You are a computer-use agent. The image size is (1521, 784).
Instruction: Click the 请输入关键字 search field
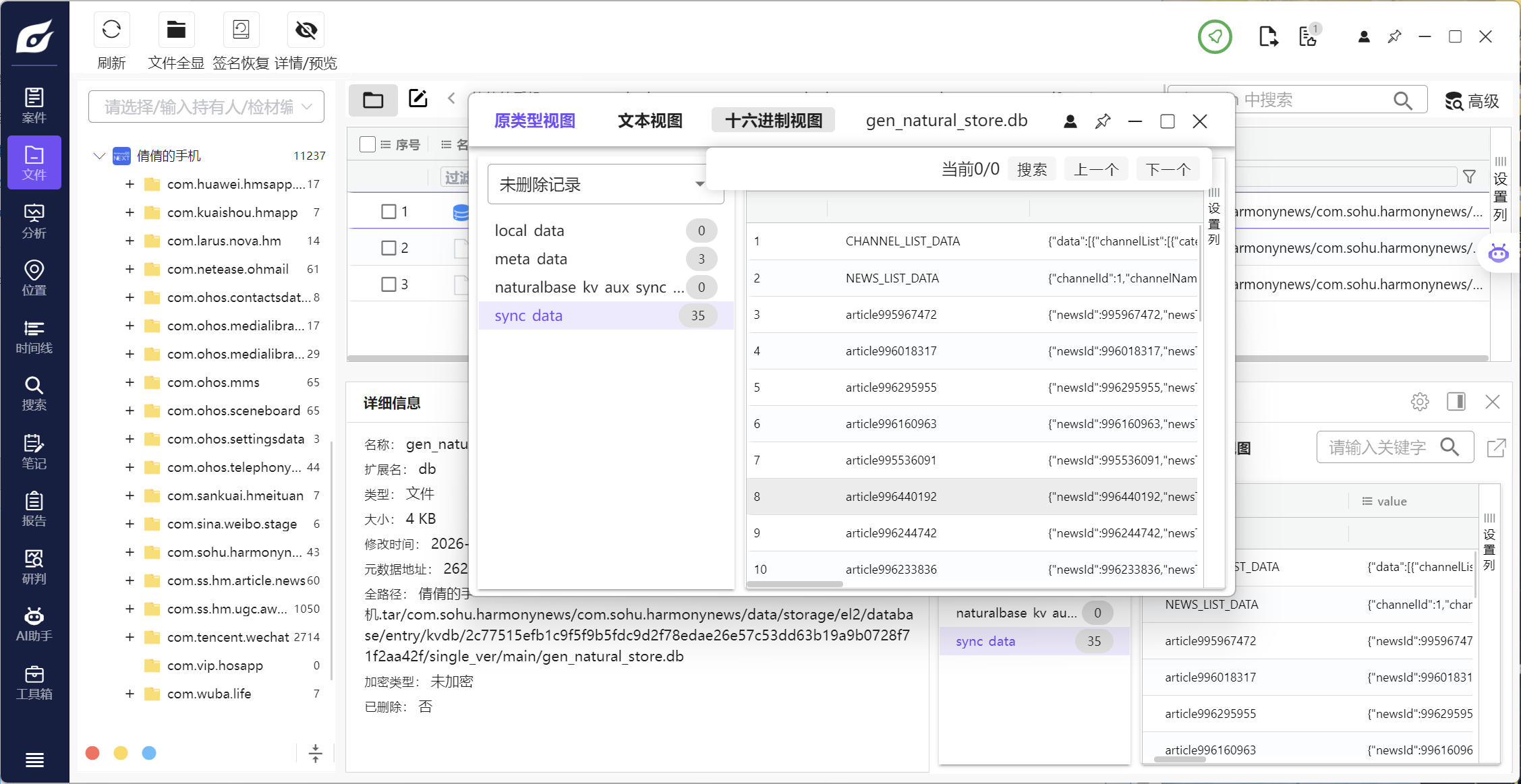1377,447
